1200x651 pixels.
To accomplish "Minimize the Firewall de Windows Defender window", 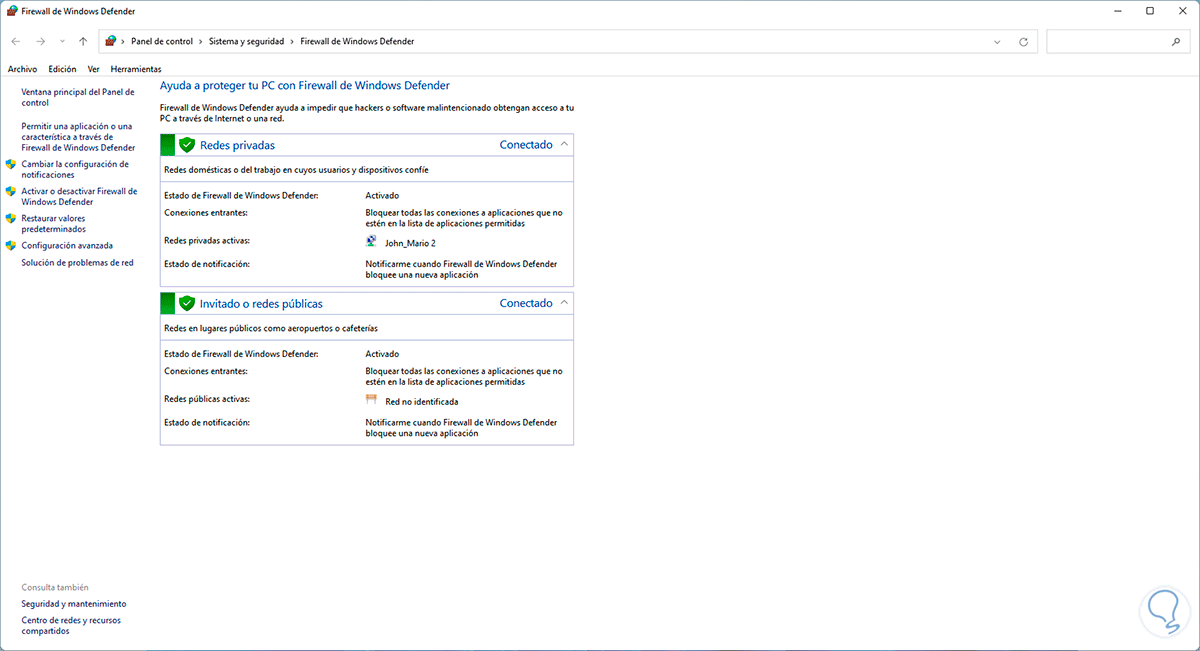I will tap(1116, 11).
